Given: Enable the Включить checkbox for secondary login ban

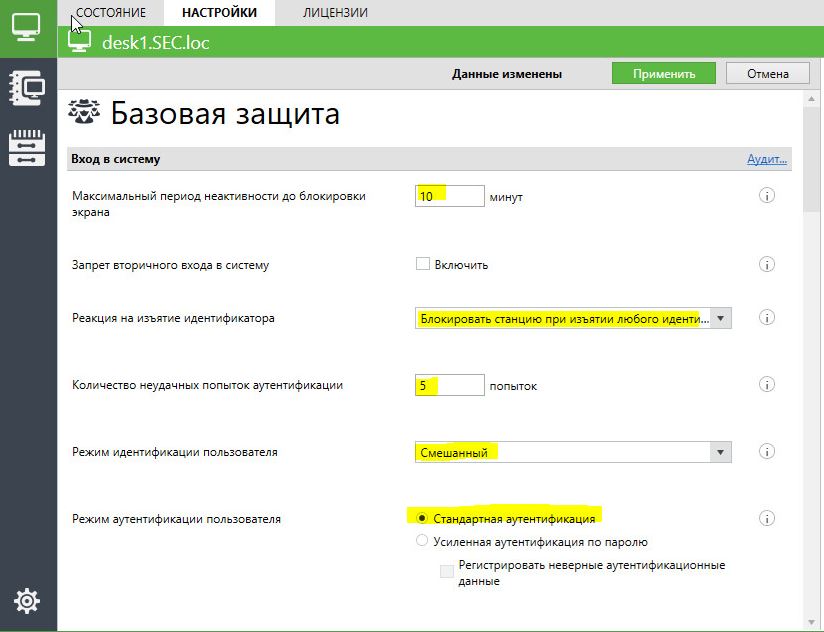Looking at the screenshot, I should point(423,264).
